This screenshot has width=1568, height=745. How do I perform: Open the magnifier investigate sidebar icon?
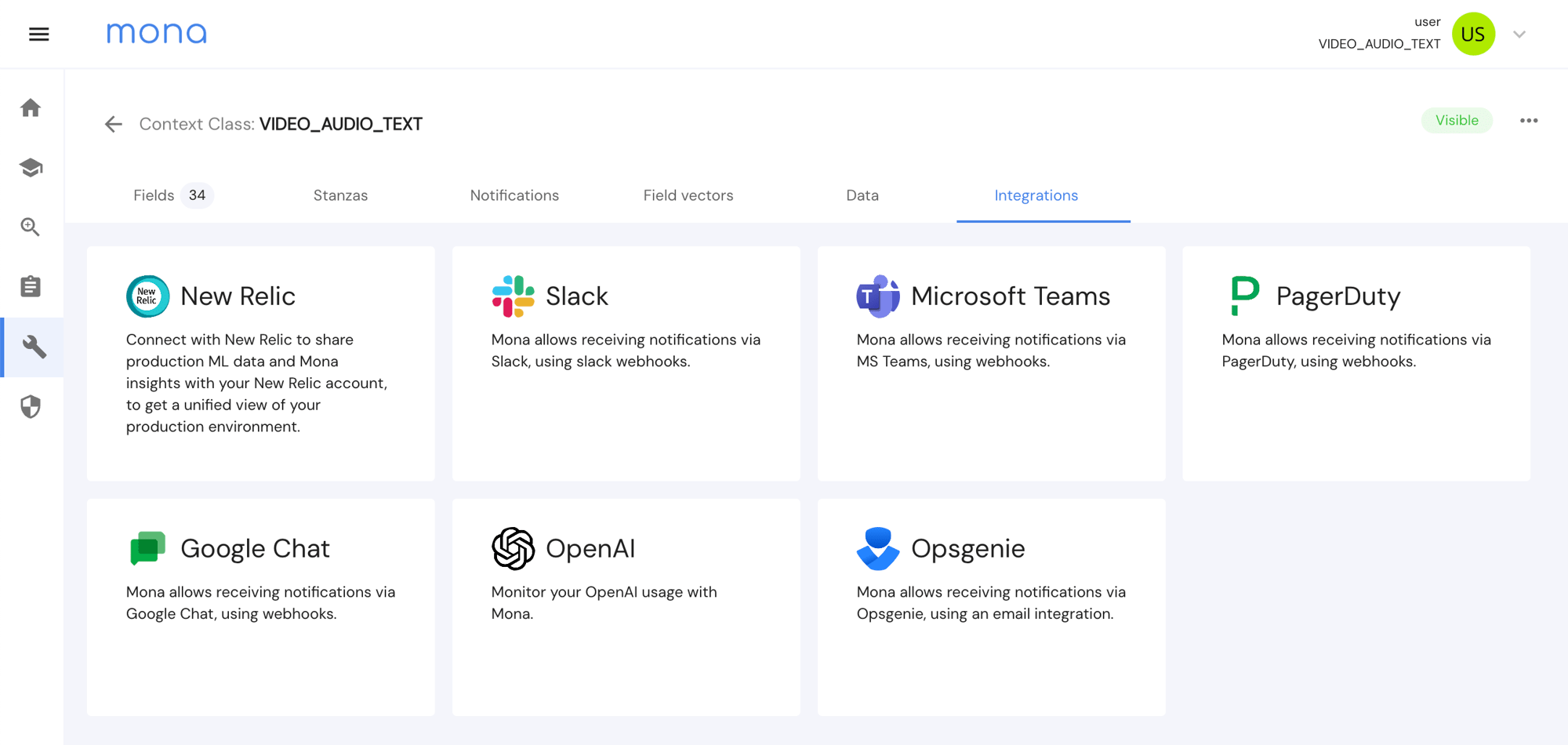(x=31, y=227)
